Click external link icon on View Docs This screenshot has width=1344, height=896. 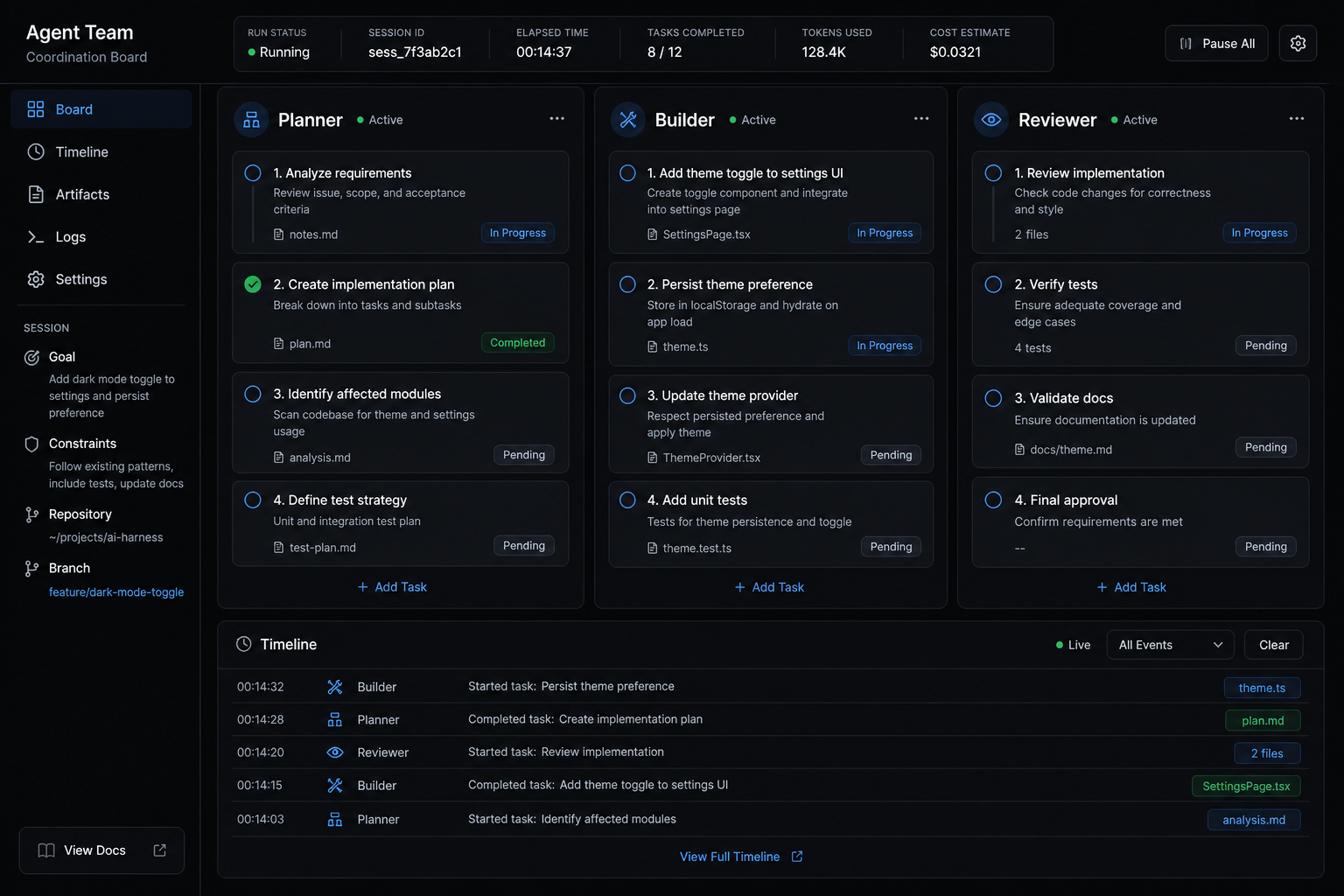click(160, 850)
